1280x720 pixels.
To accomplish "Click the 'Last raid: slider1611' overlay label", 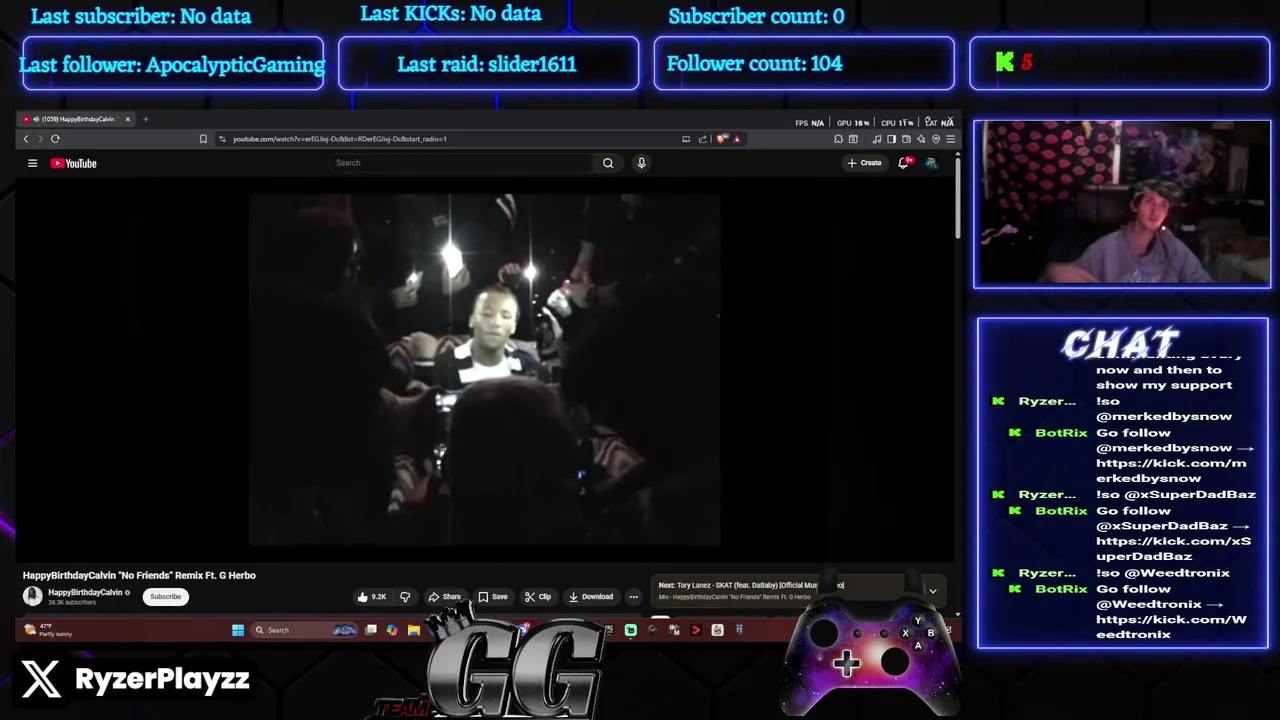I will click(x=487, y=64).
